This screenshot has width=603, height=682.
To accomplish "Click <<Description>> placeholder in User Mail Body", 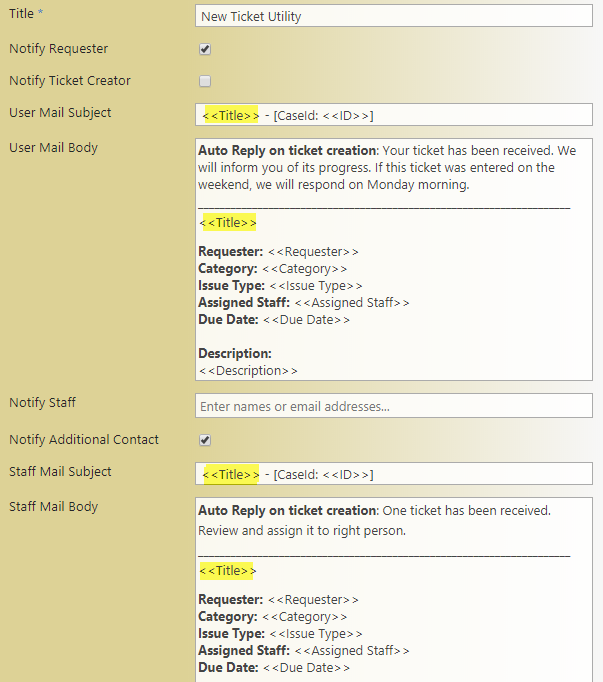I will coord(248,371).
